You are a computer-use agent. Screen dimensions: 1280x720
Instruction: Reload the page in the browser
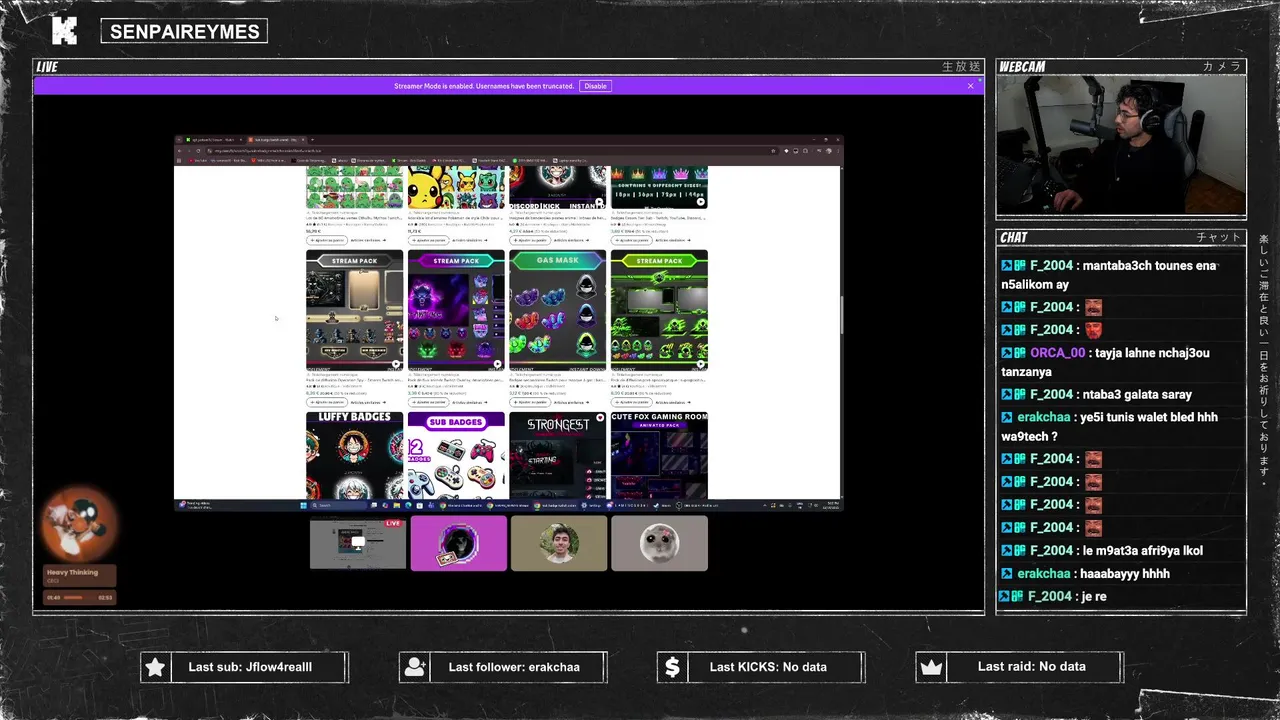197,151
